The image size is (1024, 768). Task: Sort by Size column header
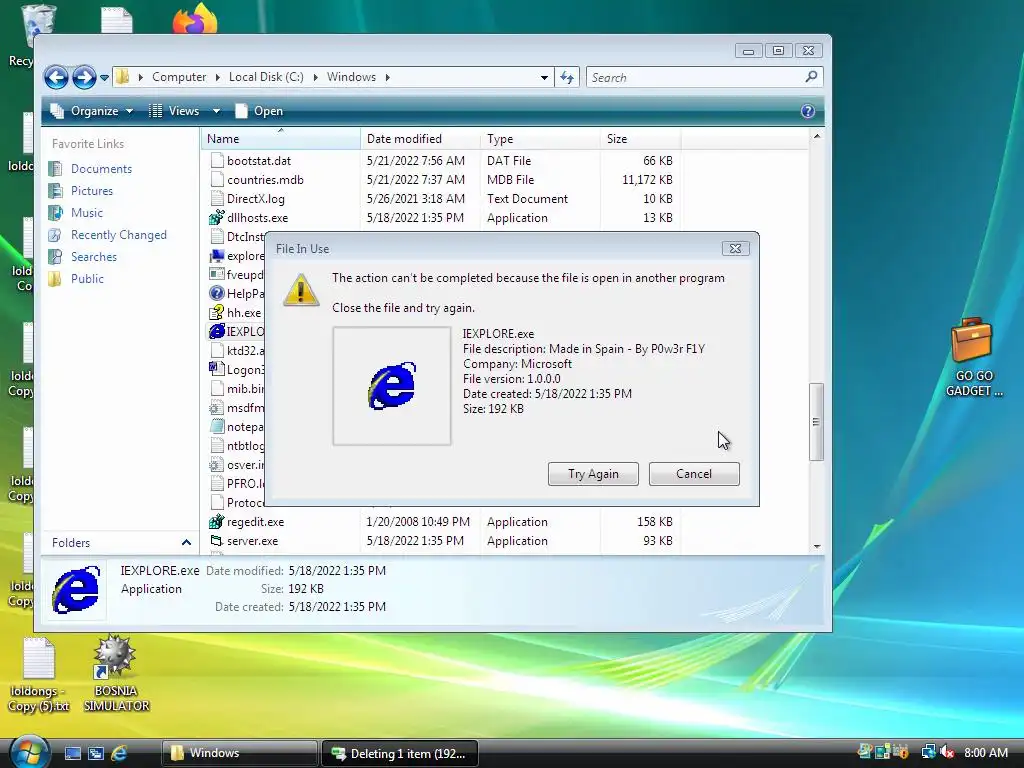[x=640, y=139]
